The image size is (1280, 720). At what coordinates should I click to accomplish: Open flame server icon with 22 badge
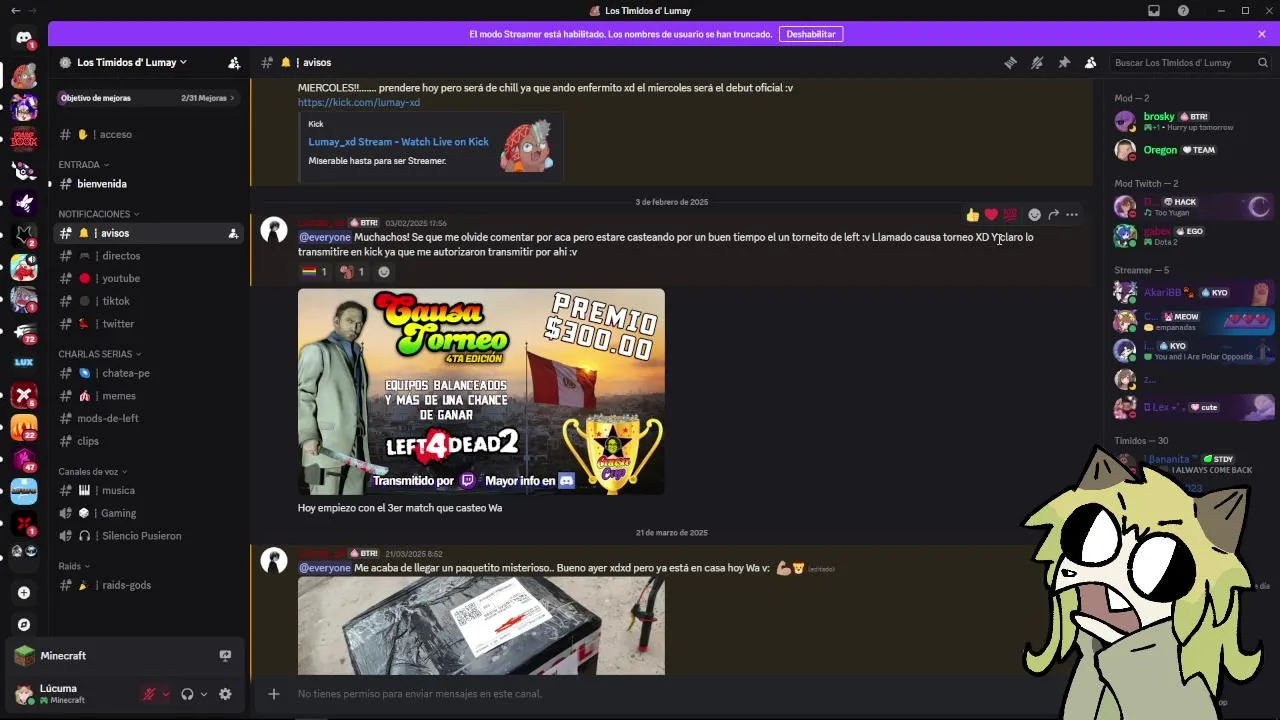pyautogui.click(x=24, y=427)
